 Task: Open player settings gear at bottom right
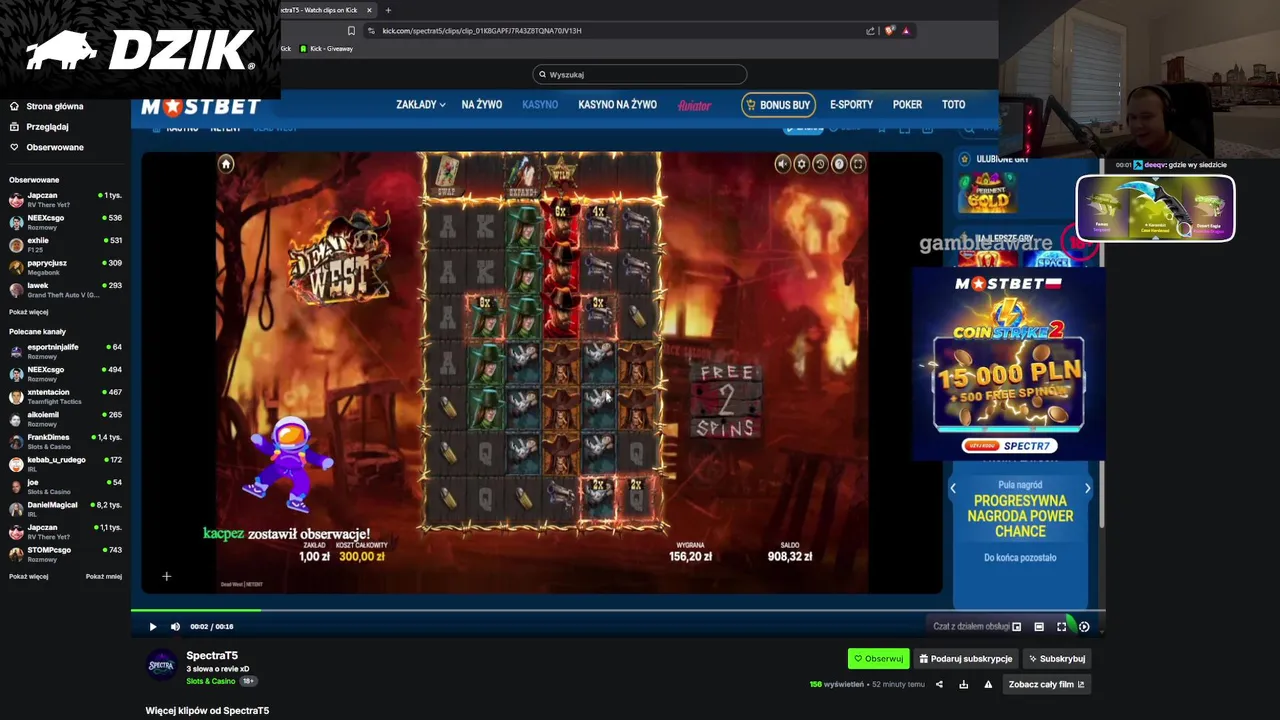pos(1084,627)
